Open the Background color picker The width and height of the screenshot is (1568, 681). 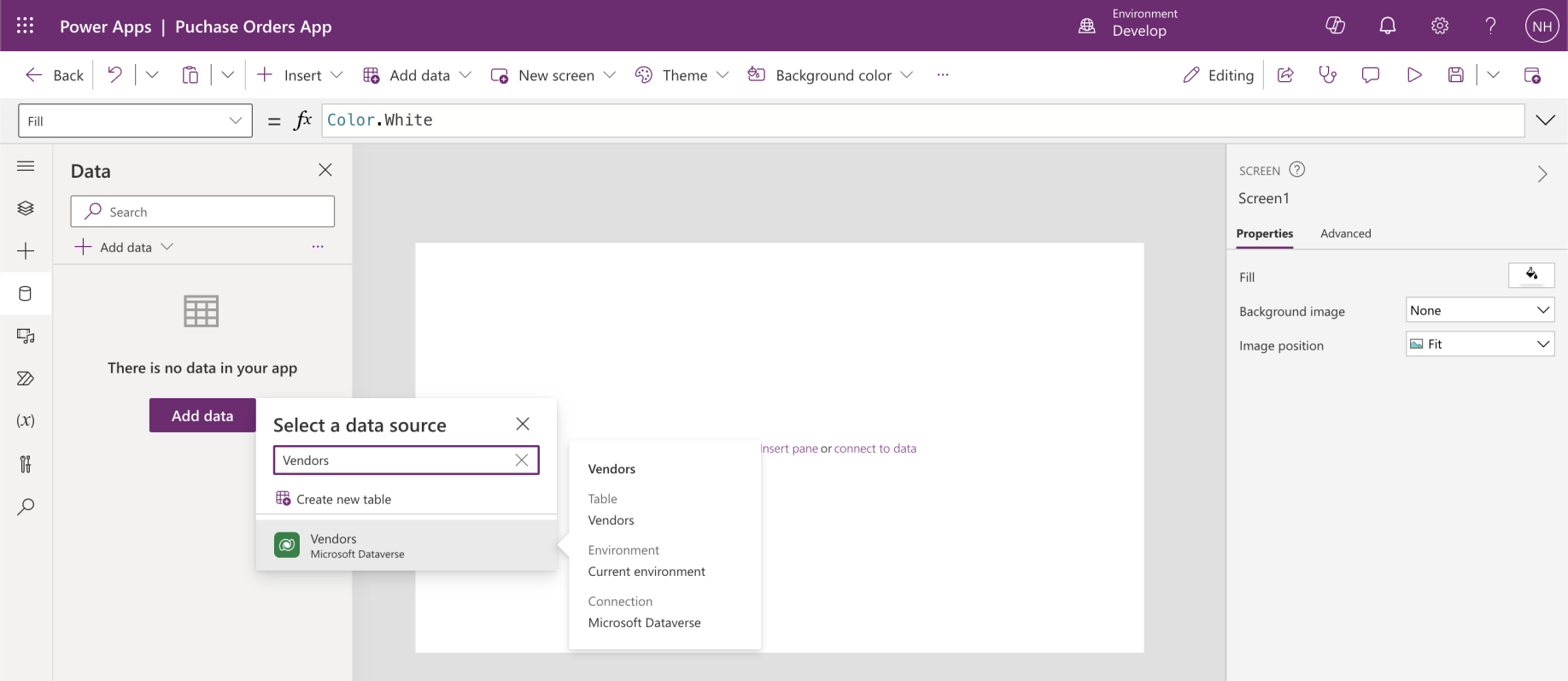click(x=831, y=75)
